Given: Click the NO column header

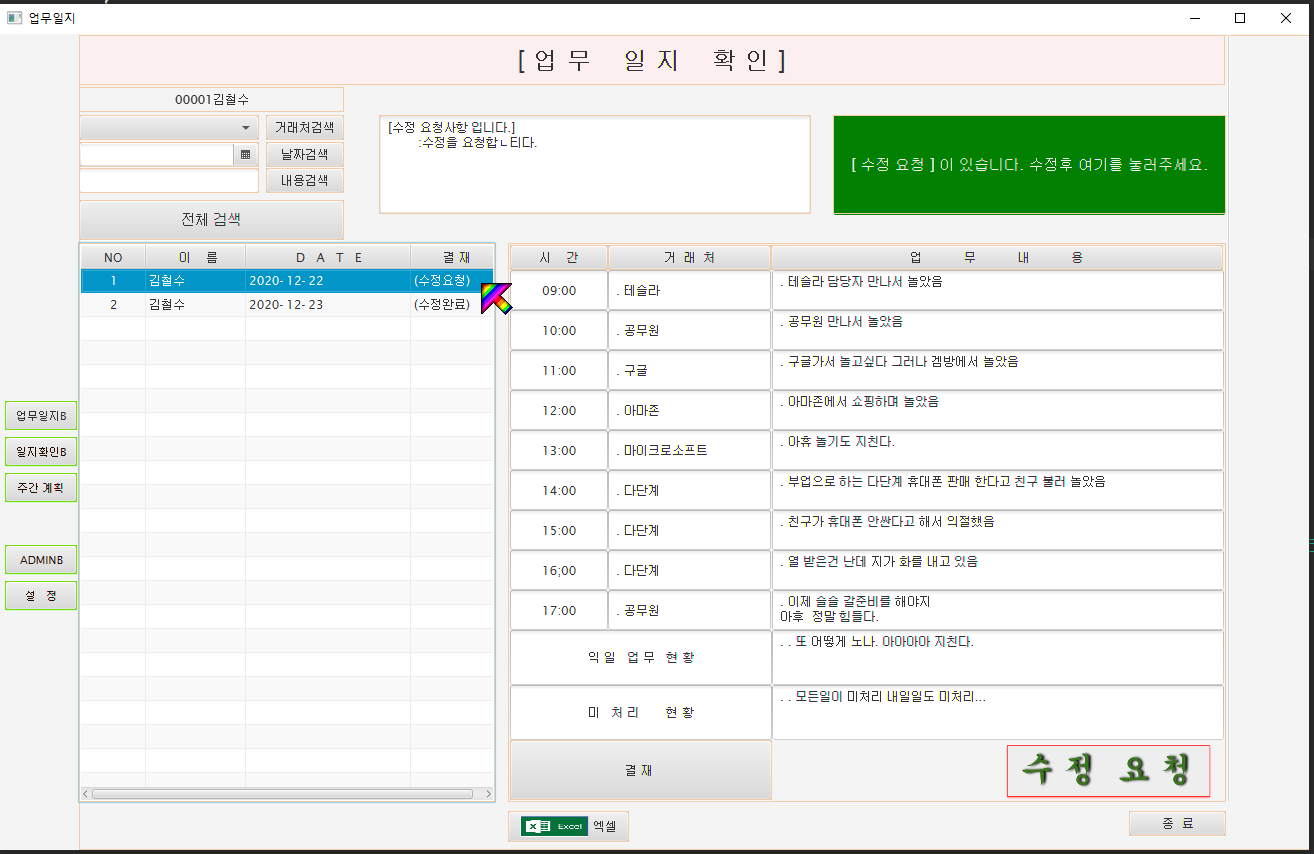Looking at the screenshot, I should [x=113, y=257].
